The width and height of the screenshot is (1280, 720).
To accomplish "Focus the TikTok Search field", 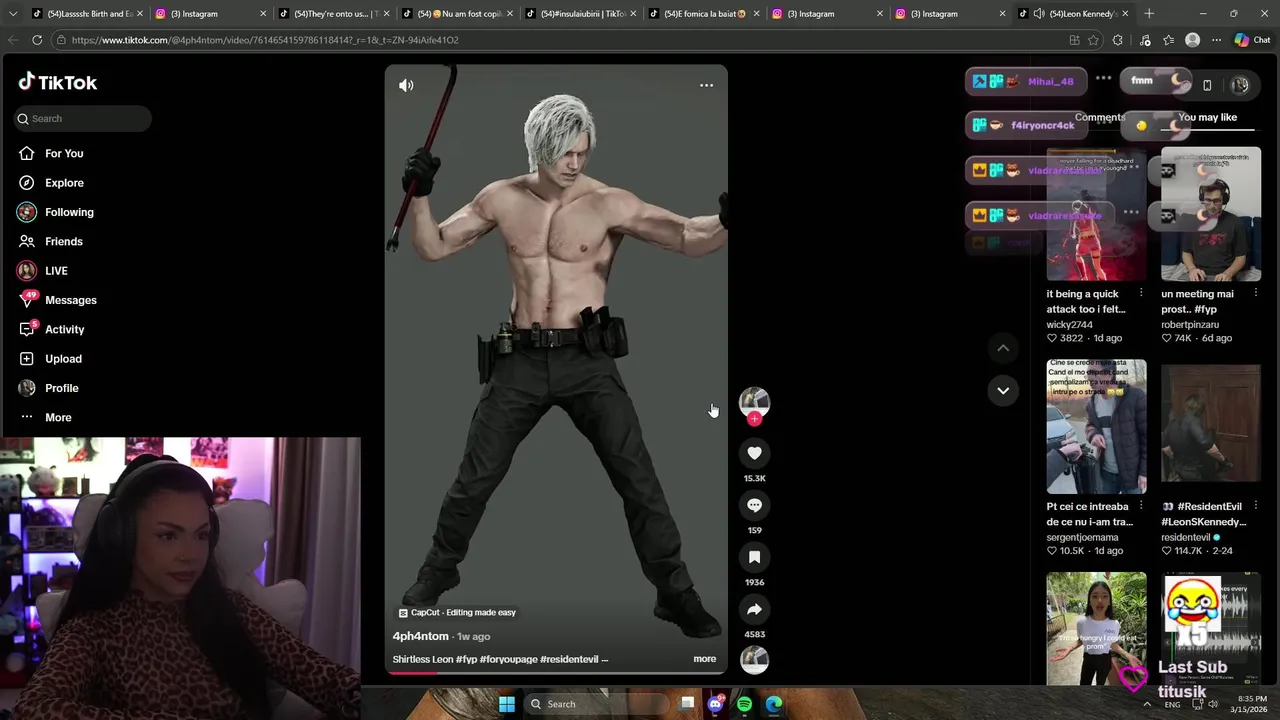I will [82, 118].
